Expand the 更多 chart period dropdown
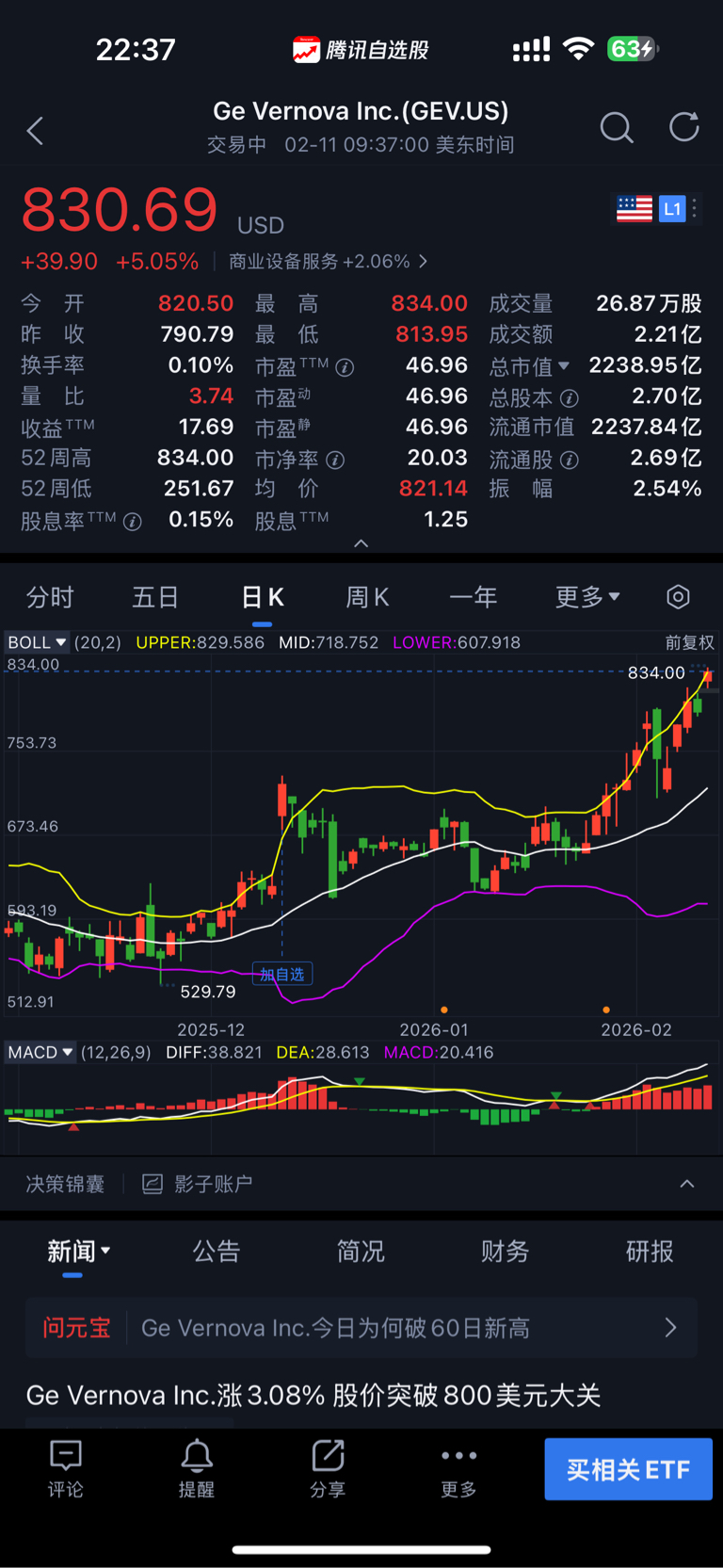723x1568 pixels. click(587, 596)
